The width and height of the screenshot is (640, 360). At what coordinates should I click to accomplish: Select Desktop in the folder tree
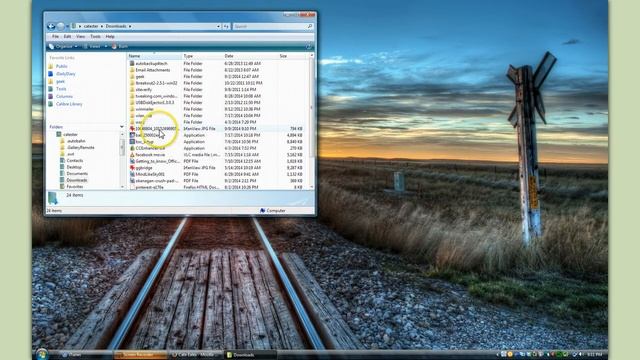click(x=74, y=167)
